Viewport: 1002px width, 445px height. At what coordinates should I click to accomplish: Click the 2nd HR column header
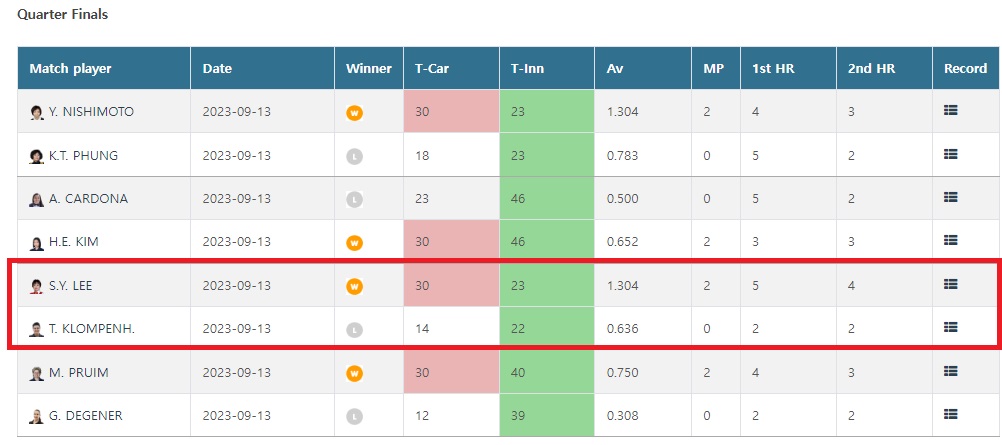(x=871, y=68)
